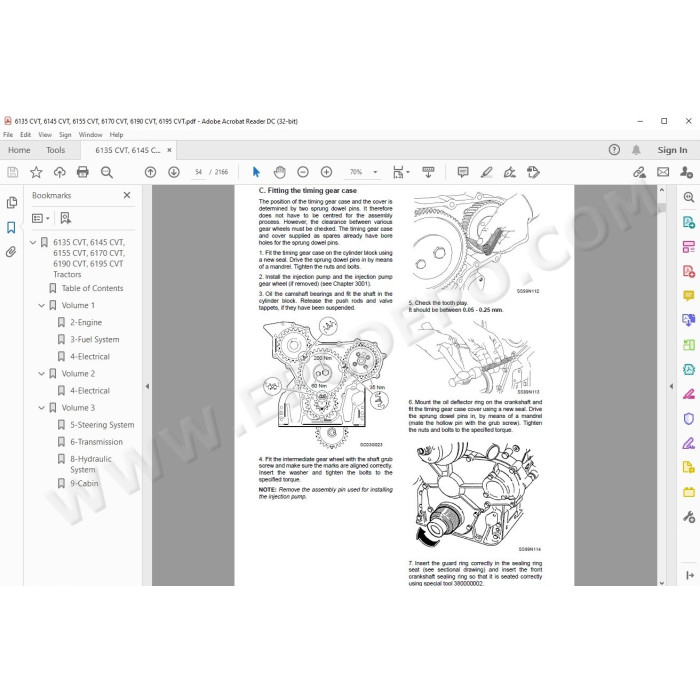Collapse Volume 2 bookmark
The image size is (700, 700).
[42, 374]
